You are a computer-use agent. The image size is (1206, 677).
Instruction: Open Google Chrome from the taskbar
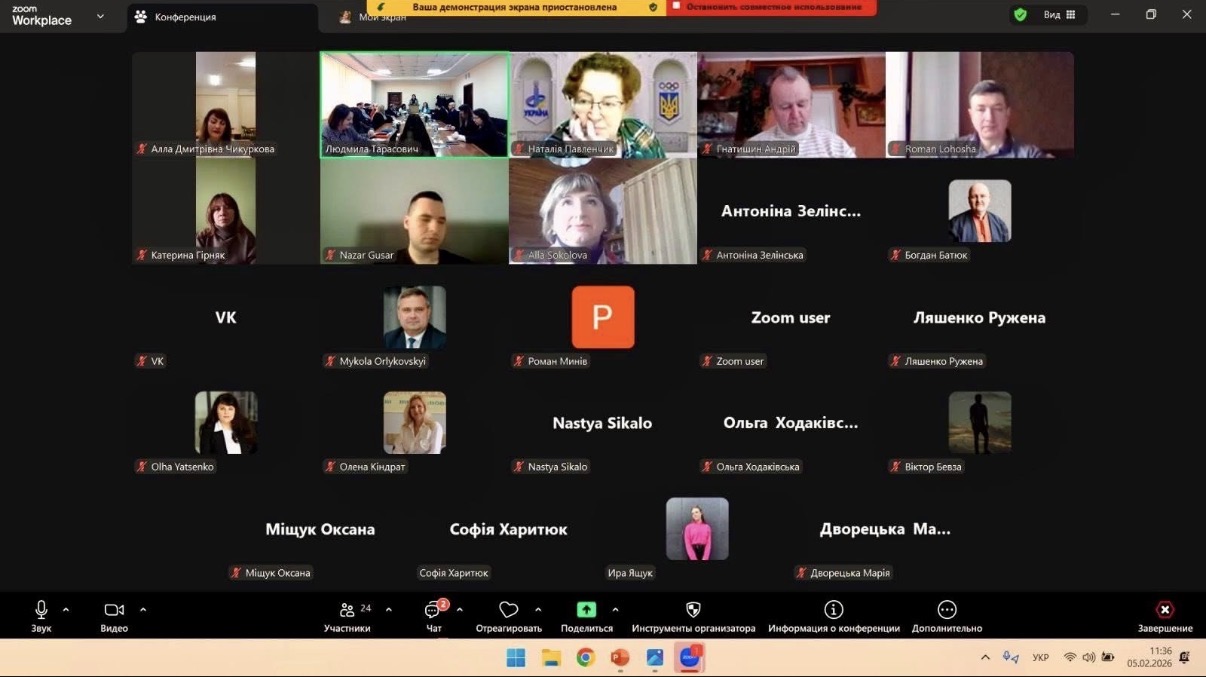click(x=585, y=657)
